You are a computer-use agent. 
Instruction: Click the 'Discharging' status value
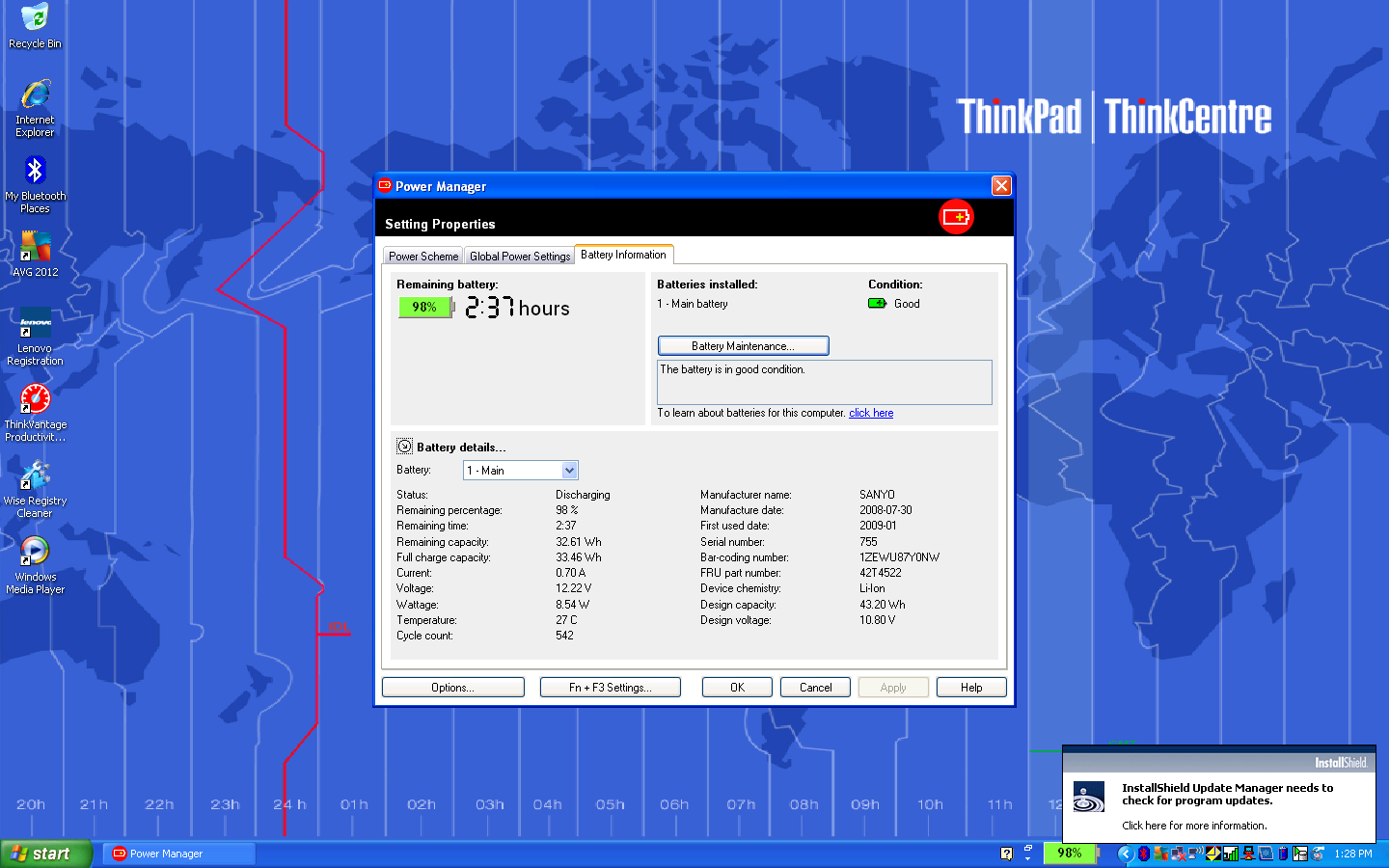coord(583,495)
